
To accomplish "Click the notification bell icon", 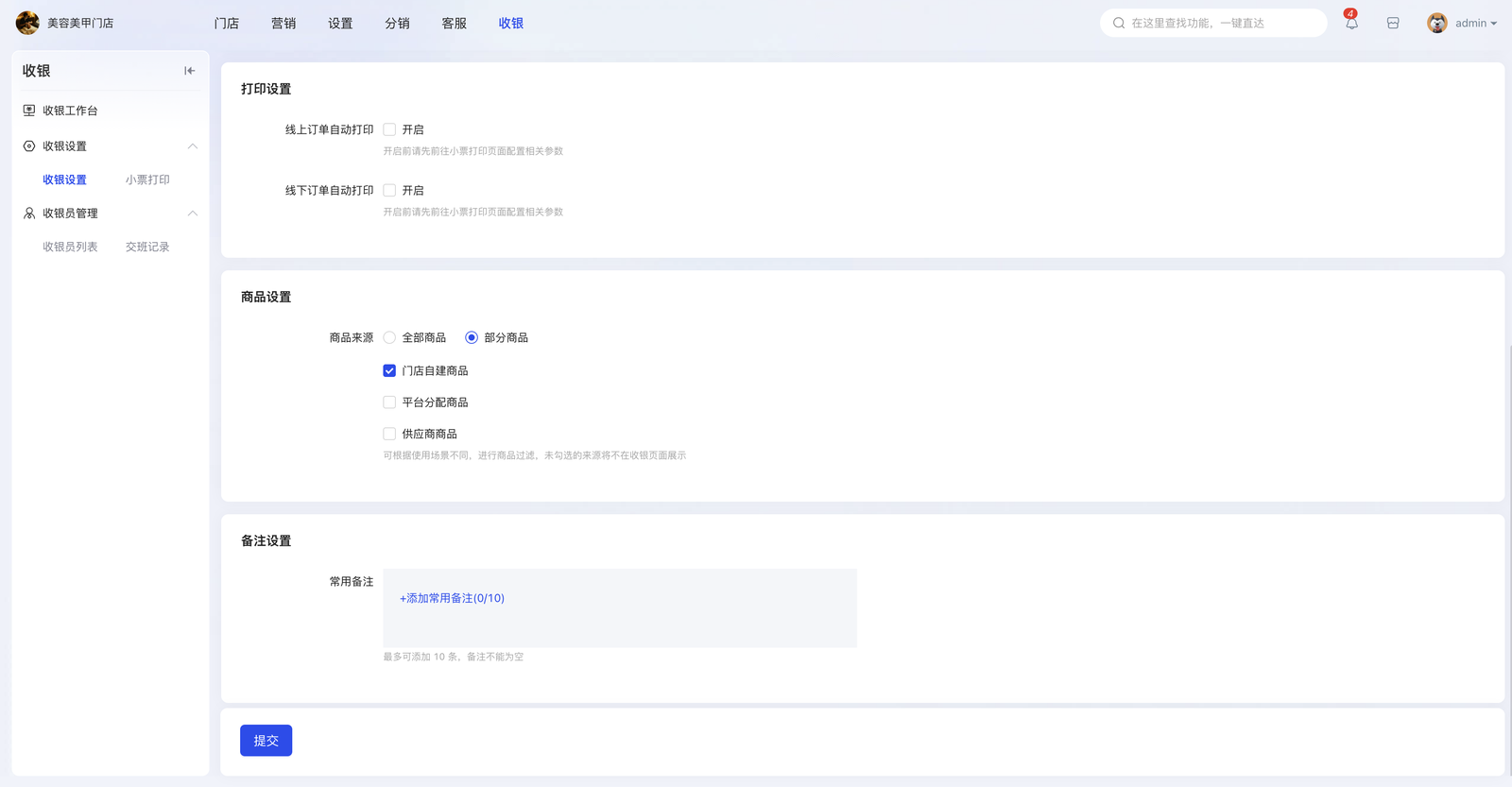I will point(1351,24).
